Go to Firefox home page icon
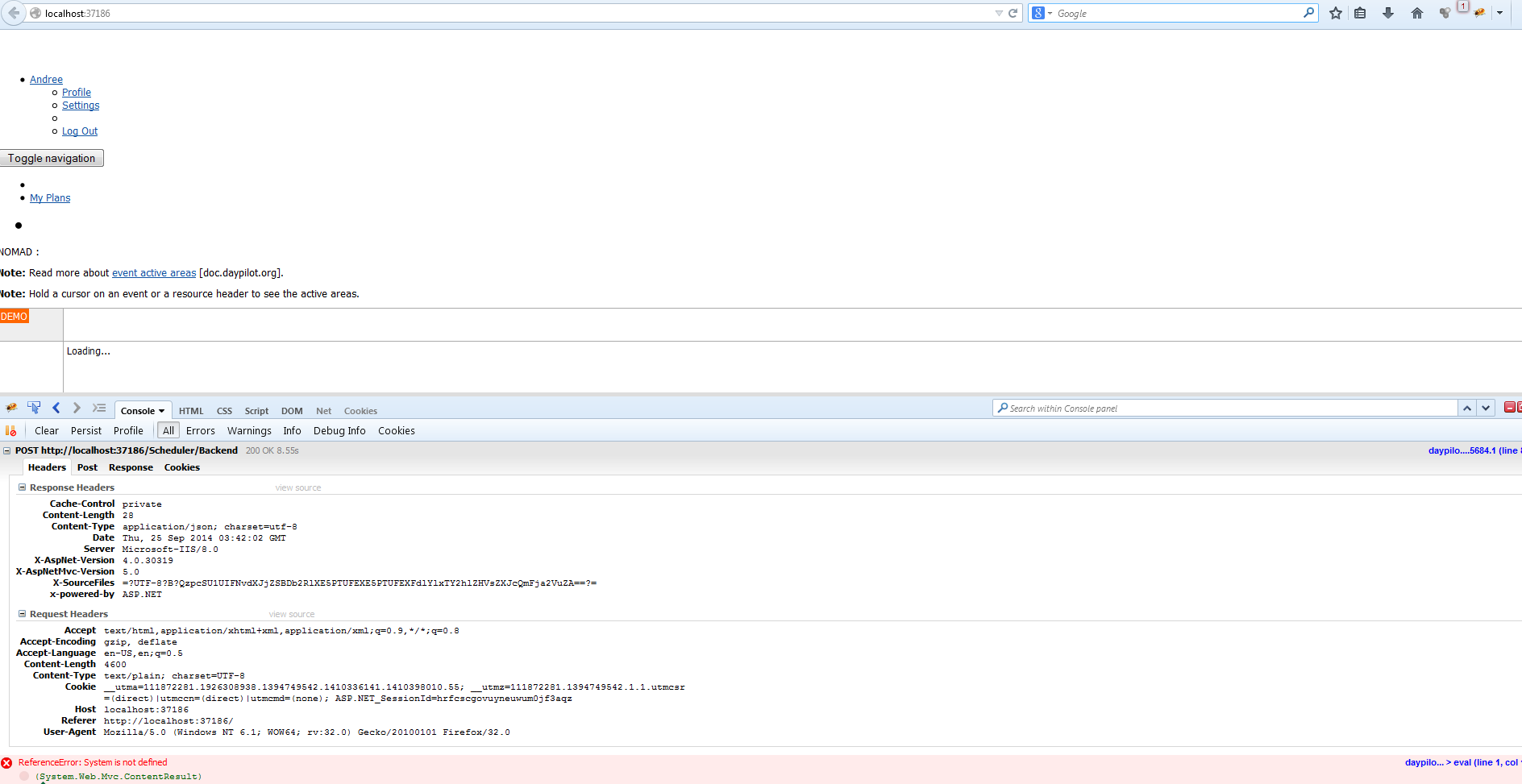 coord(1416,13)
